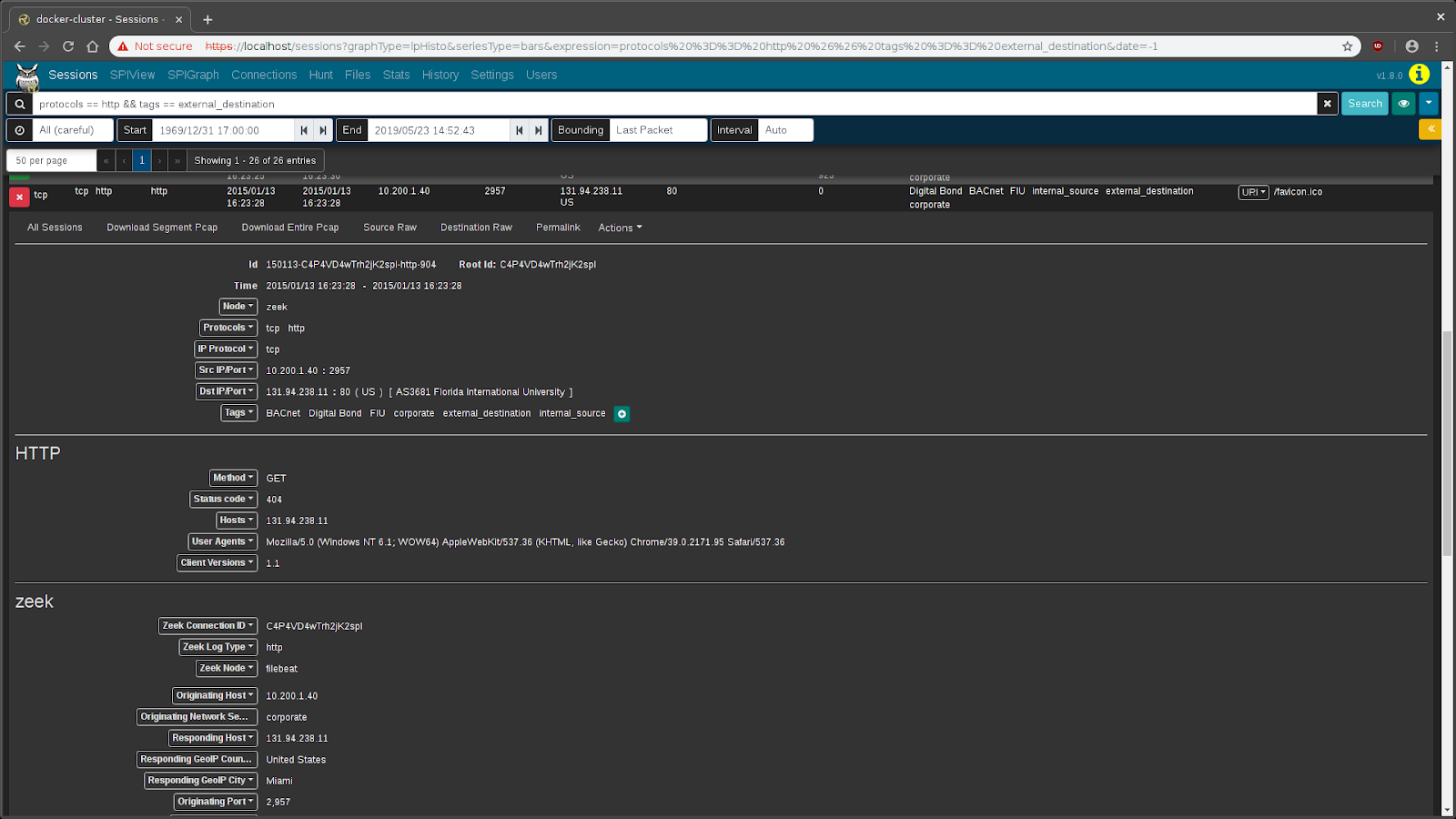This screenshot has height=819, width=1456.
Task: Close the session detail with the red X toggle
Action: pyautogui.click(x=19, y=197)
